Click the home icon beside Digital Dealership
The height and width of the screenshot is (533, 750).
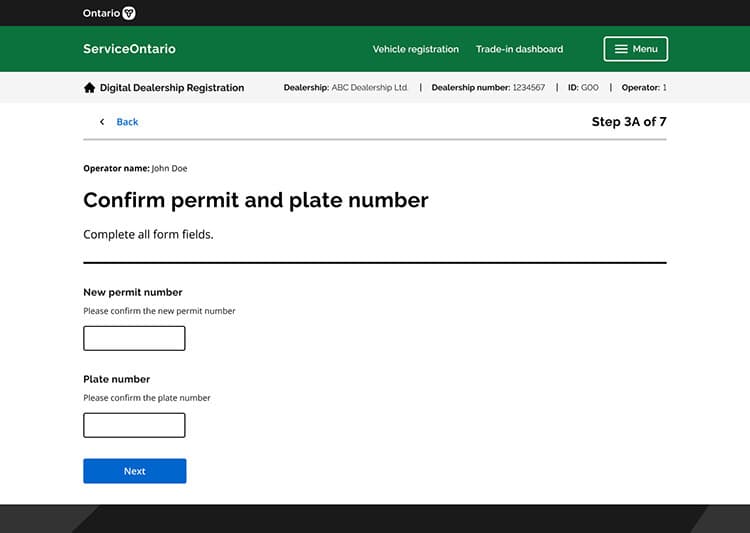pos(90,88)
